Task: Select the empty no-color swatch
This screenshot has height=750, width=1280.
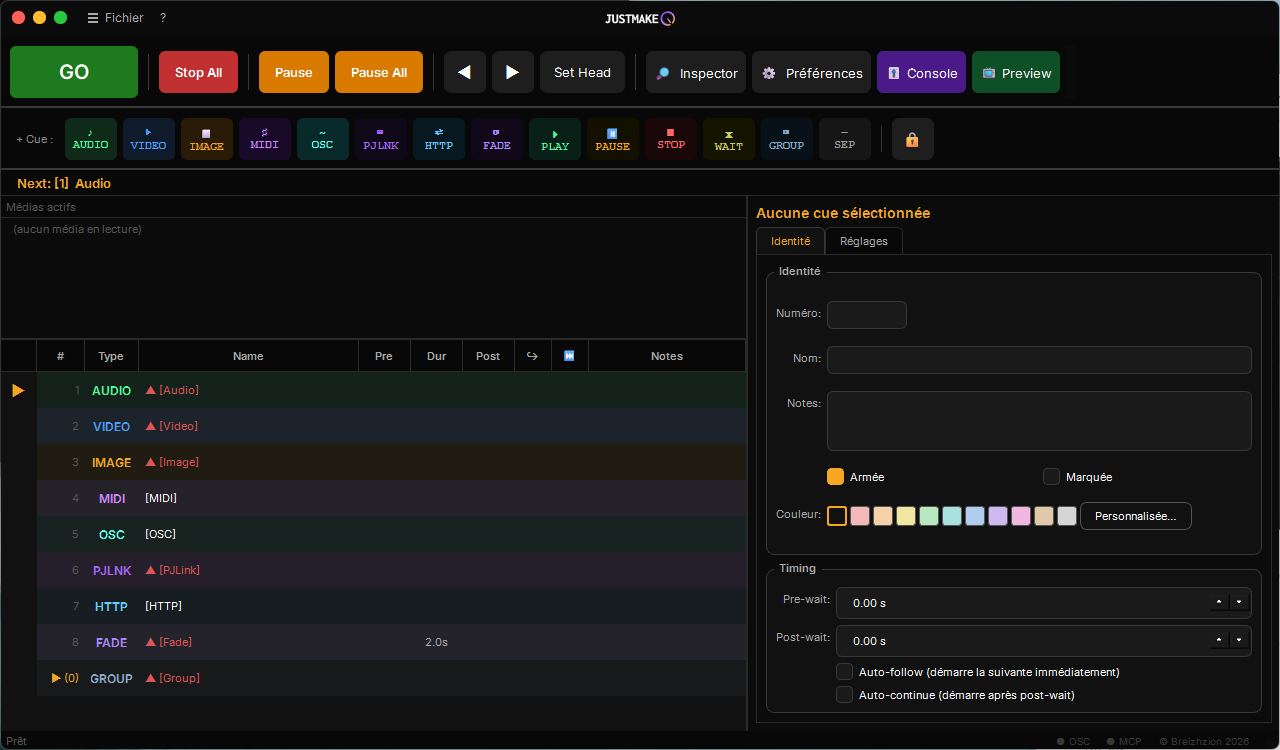Action: (837, 516)
